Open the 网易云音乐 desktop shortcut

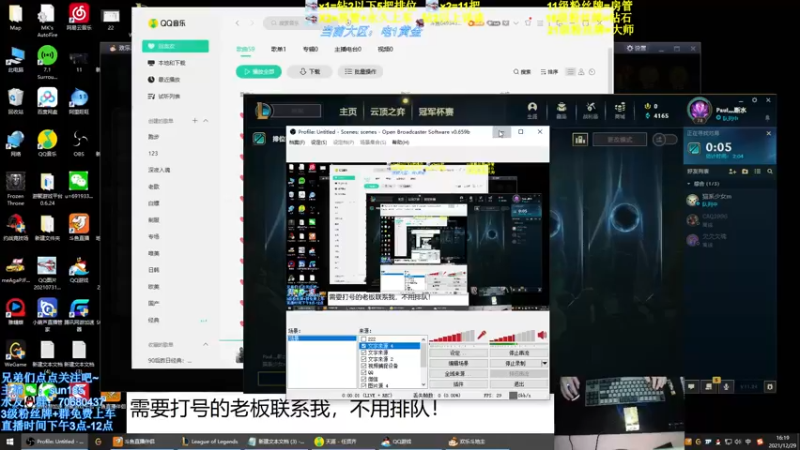pyautogui.click(x=79, y=17)
